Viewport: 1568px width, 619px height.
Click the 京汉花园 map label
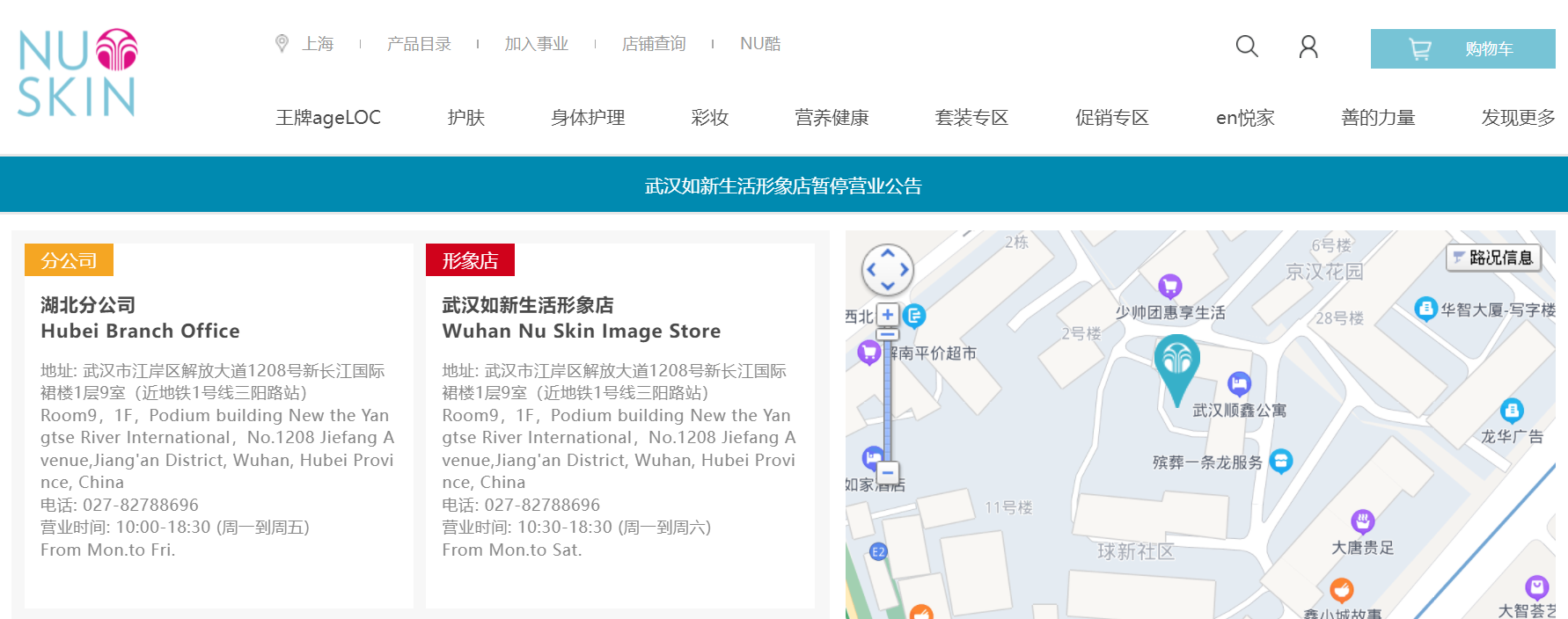(x=1324, y=272)
